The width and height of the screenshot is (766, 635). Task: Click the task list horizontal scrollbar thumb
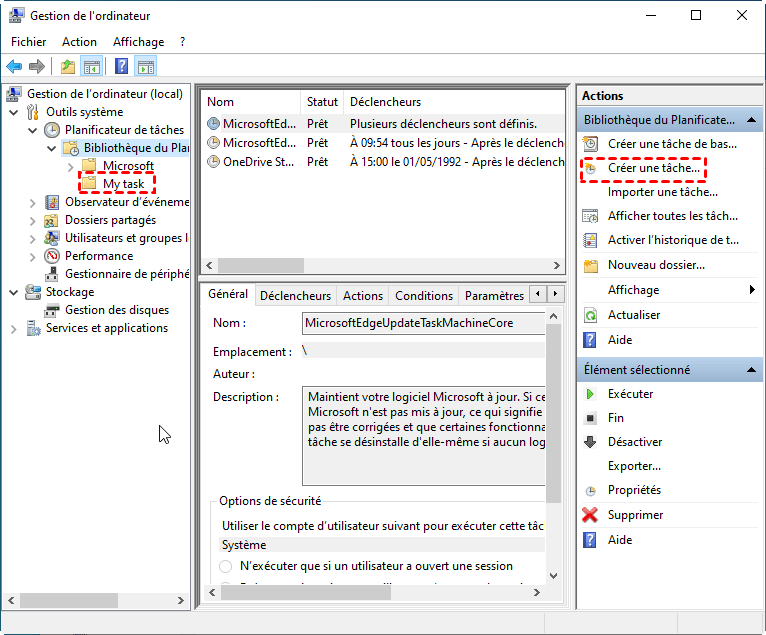(x=261, y=265)
